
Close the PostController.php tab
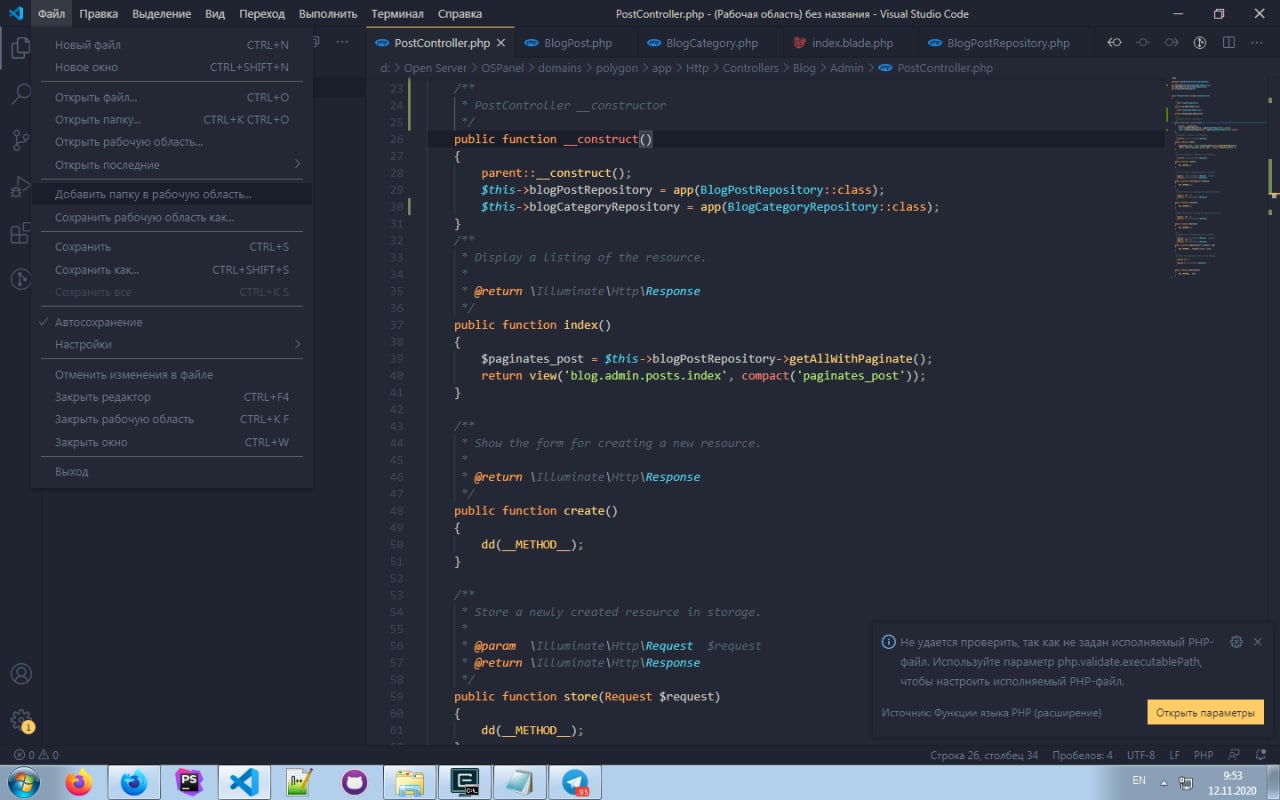coord(501,43)
